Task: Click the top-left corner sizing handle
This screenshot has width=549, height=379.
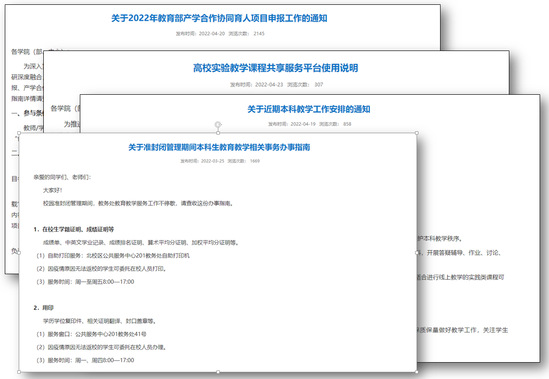Action: 19,133
